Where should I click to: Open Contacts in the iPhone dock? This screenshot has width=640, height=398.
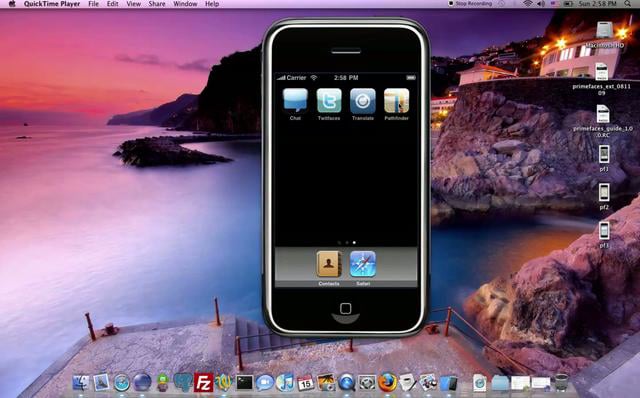point(329,264)
